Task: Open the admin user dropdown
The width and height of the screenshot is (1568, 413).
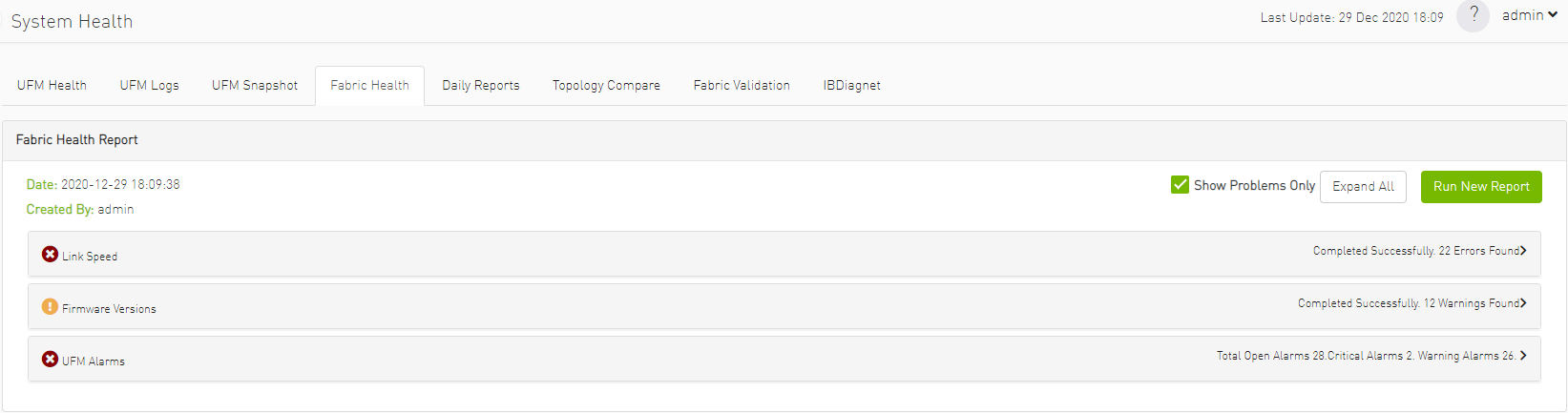Action: [x=1530, y=15]
